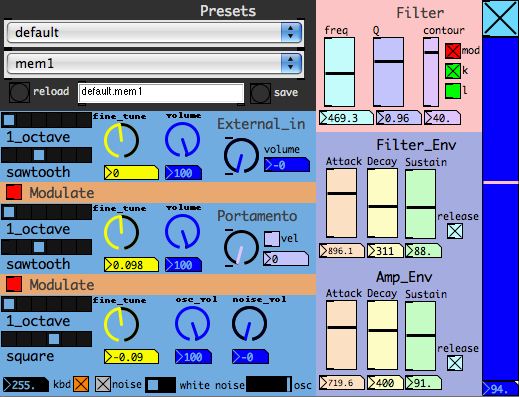Open the default preset dropdown
This screenshot has width=519, height=397.
[154, 33]
